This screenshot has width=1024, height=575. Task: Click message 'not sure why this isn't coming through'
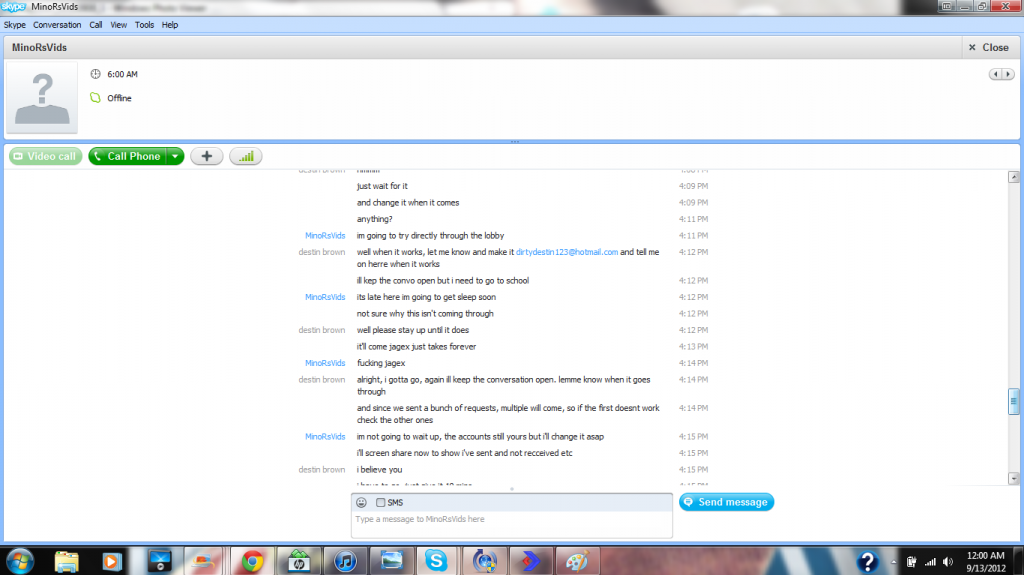(425, 314)
